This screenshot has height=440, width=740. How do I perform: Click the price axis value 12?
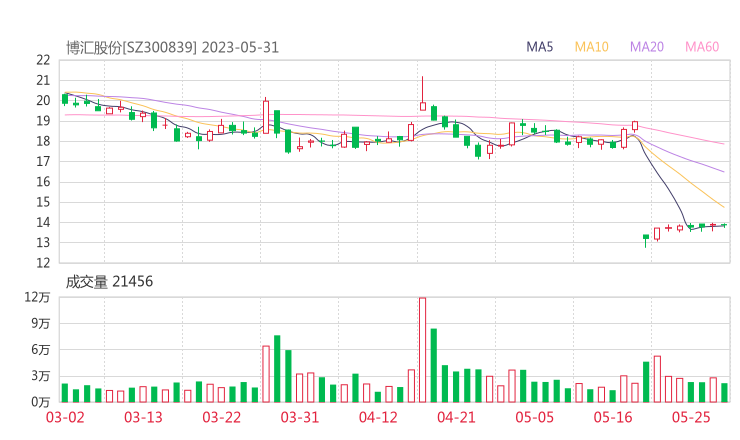[x=43, y=263]
